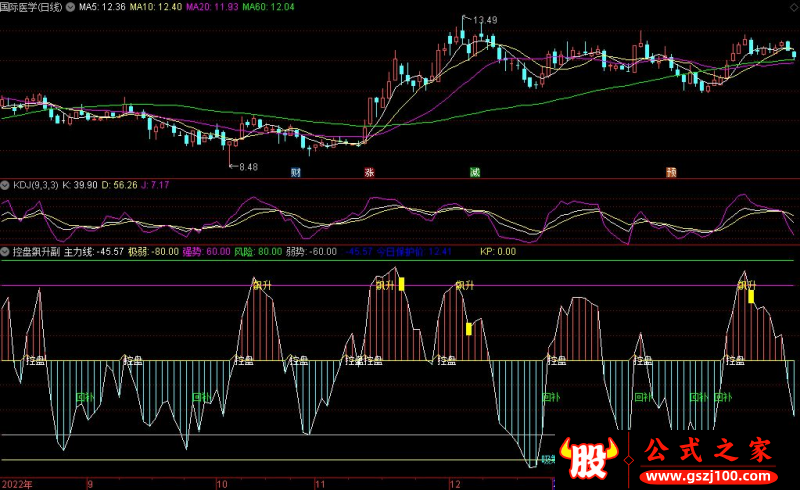The height and width of the screenshot is (490, 800).
Task: Click the MA10: 12.40 value
Action: click(x=156, y=7)
